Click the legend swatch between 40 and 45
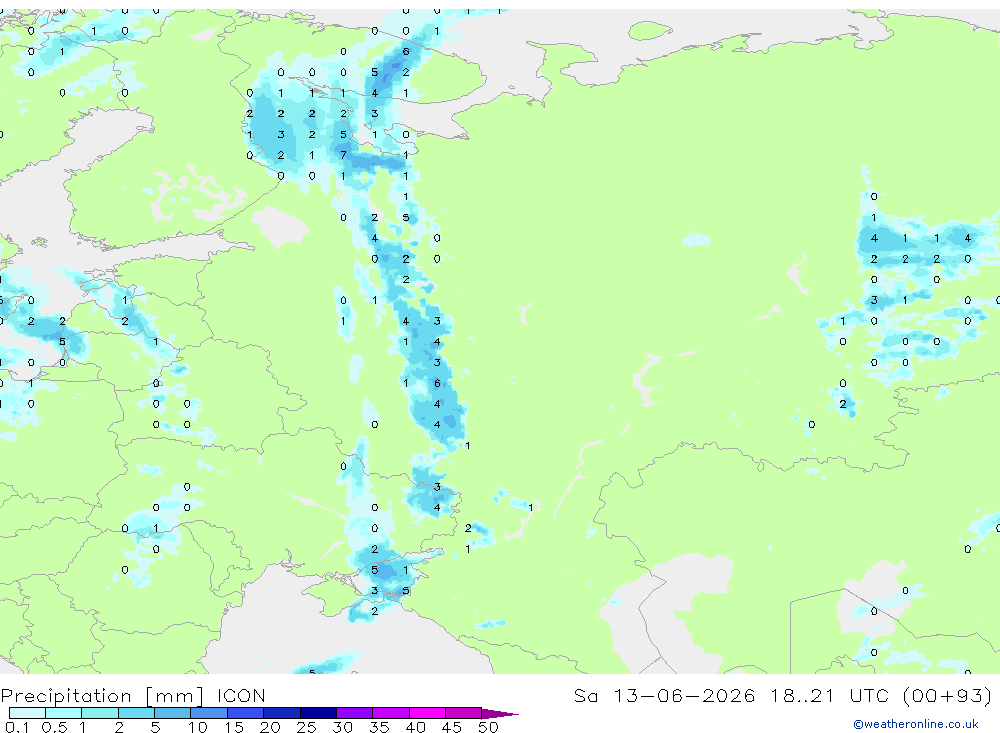 click(427, 713)
